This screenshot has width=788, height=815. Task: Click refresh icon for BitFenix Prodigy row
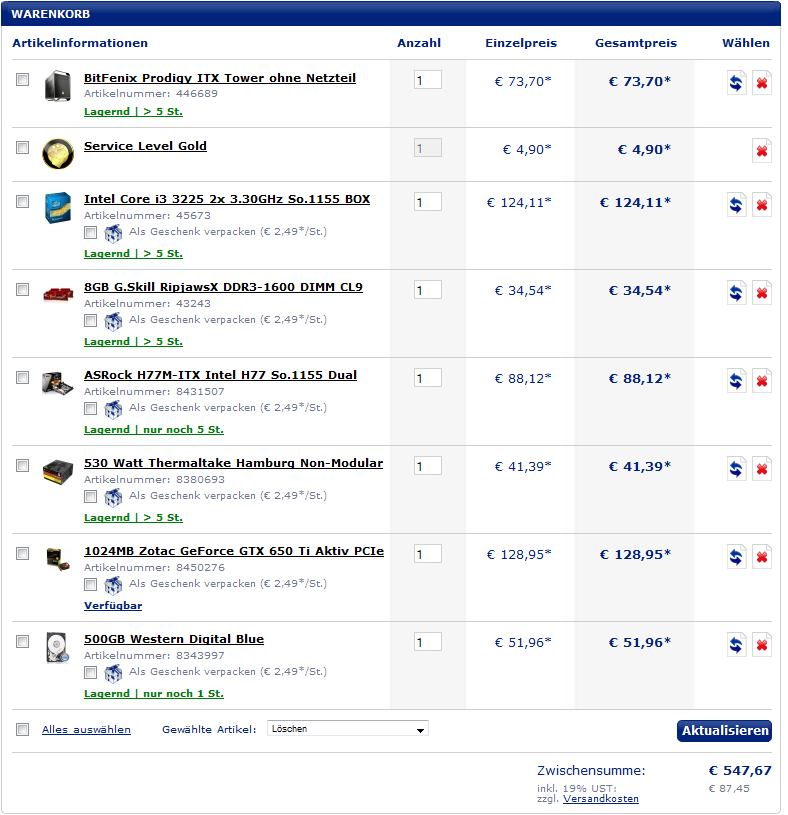tap(736, 83)
